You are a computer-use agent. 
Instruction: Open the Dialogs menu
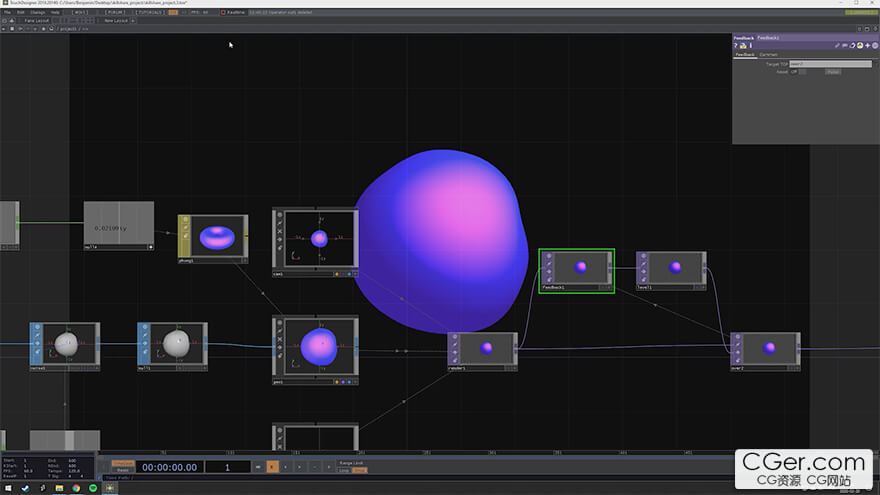[x=38, y=12]
